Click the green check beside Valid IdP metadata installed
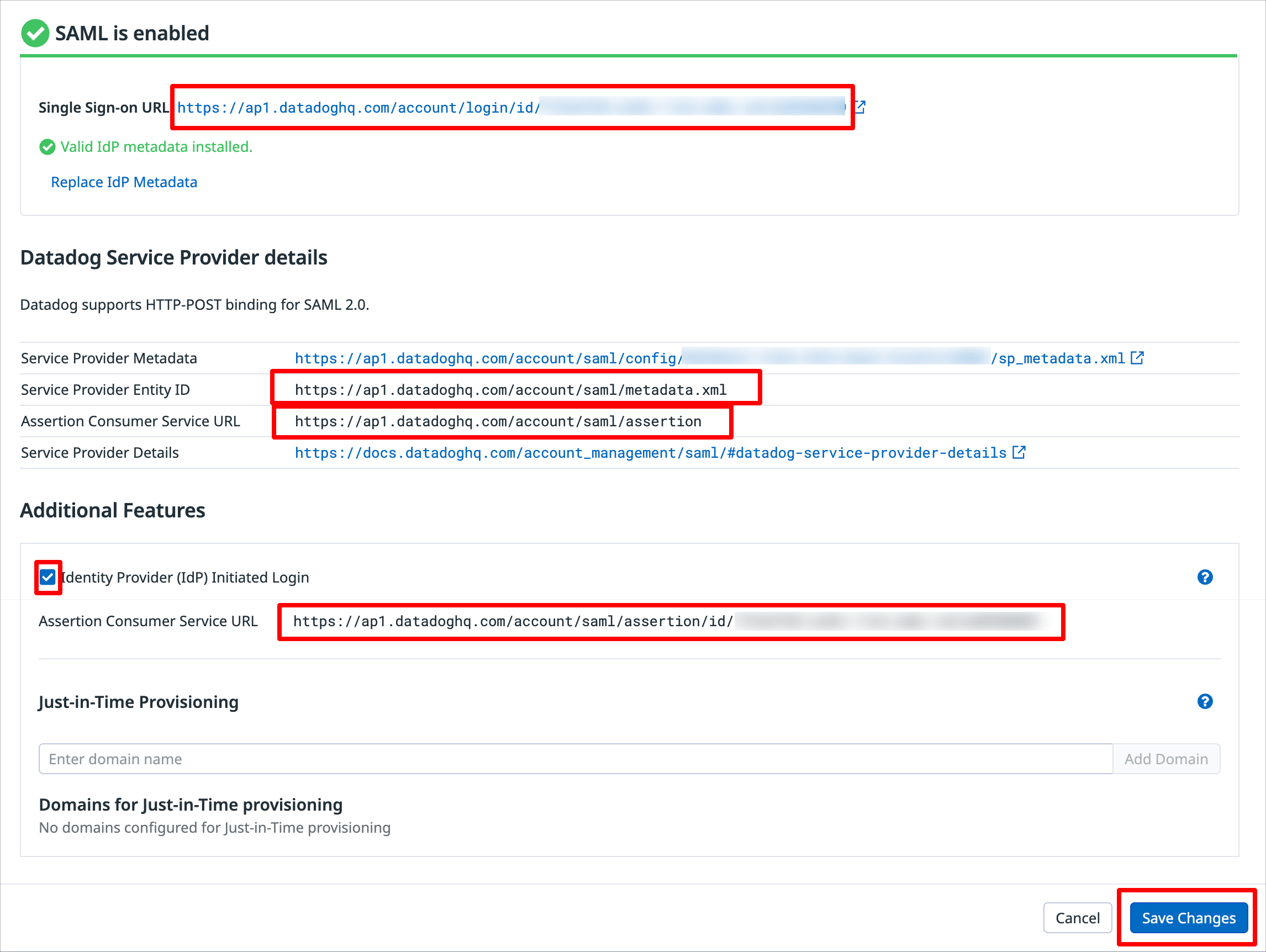The image size is (1266, 952). tap(47, 147)
